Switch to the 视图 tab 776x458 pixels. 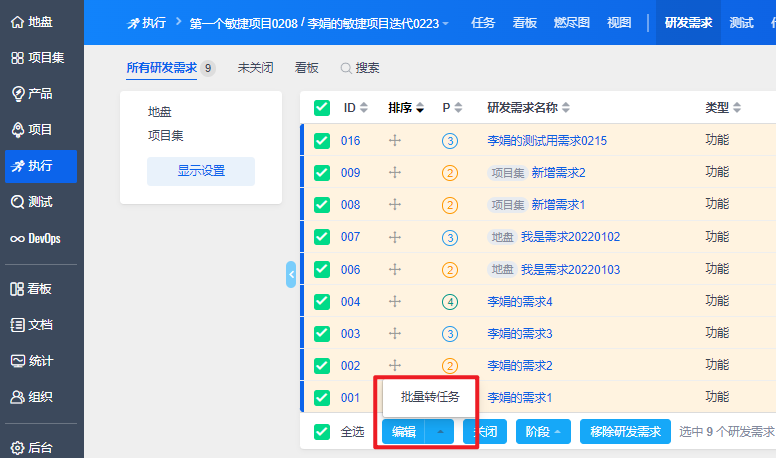[x=619, y=23]
